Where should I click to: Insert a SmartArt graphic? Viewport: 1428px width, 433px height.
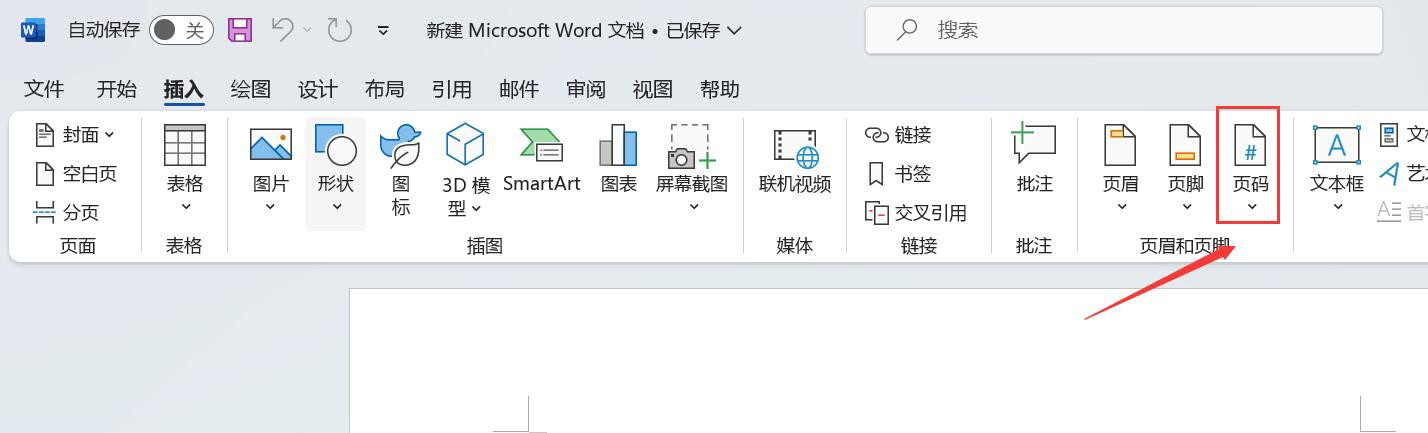point(541,160)
